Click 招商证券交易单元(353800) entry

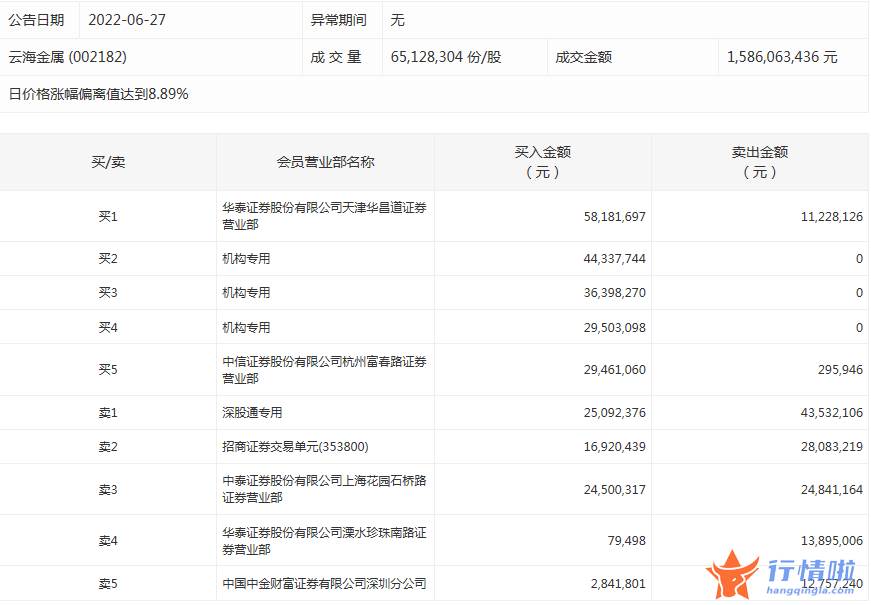(x=296, y=446)
